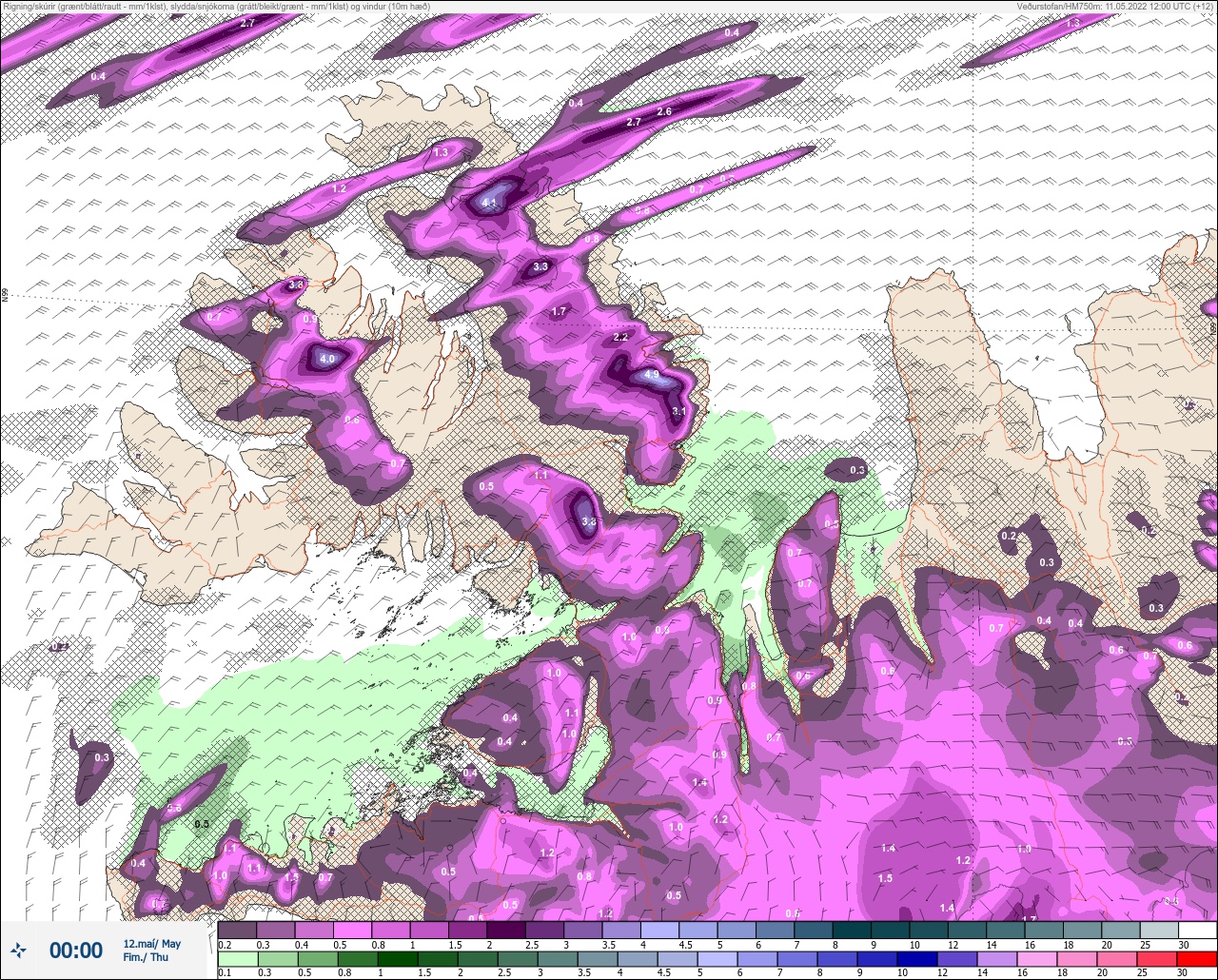Click the 2.2 precipitation value on the map
Screen dimensions: 1218x980
(x=621, y=337)
